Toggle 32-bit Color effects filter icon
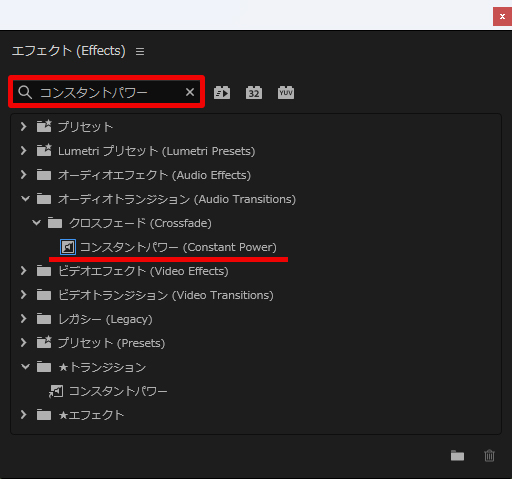The width and height of the screenshot is (512, 479). (254, 93)
